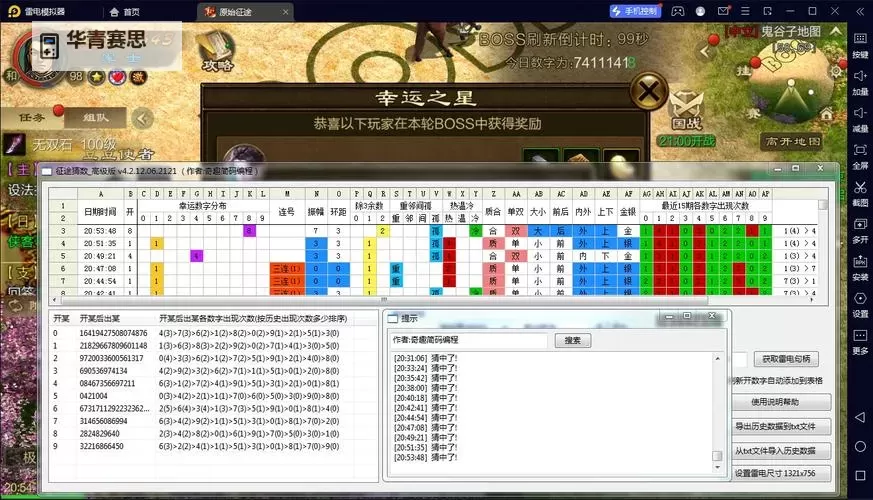Select cell with time 20:53:48
Viewport: 873px width, 500px height.
tap(100, 231)
